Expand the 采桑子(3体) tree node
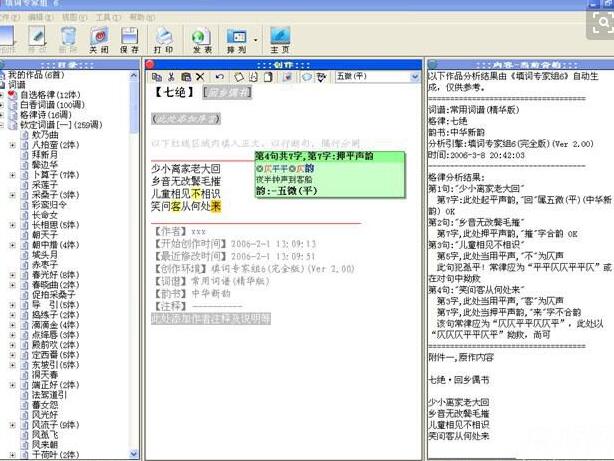Viewport: 614px width, 461px height. coord(13,195)
